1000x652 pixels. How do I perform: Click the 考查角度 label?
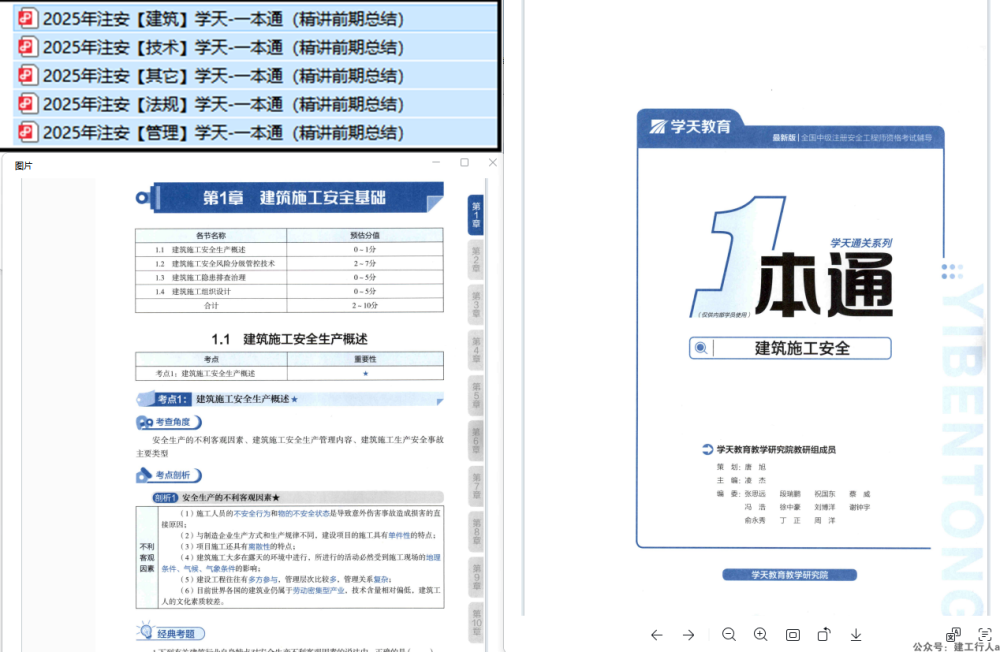tap(169, 422)
